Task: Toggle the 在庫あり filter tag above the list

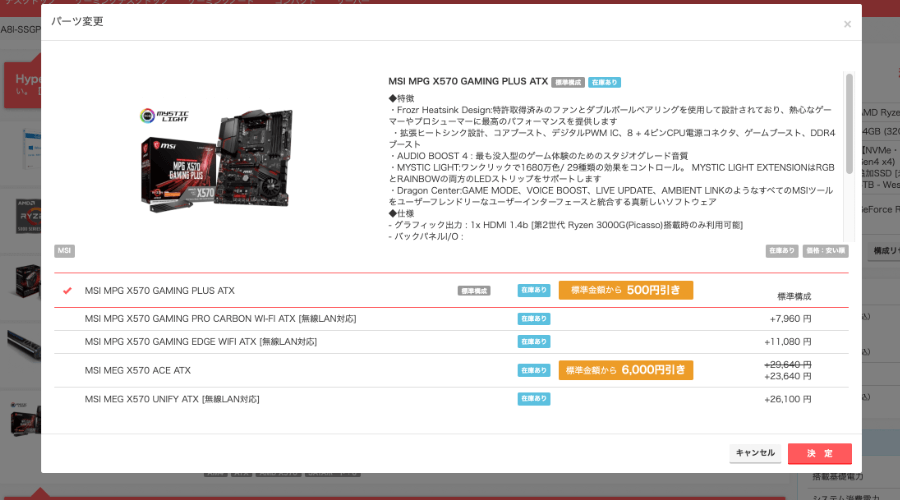Action: click(x=782, y=251)
